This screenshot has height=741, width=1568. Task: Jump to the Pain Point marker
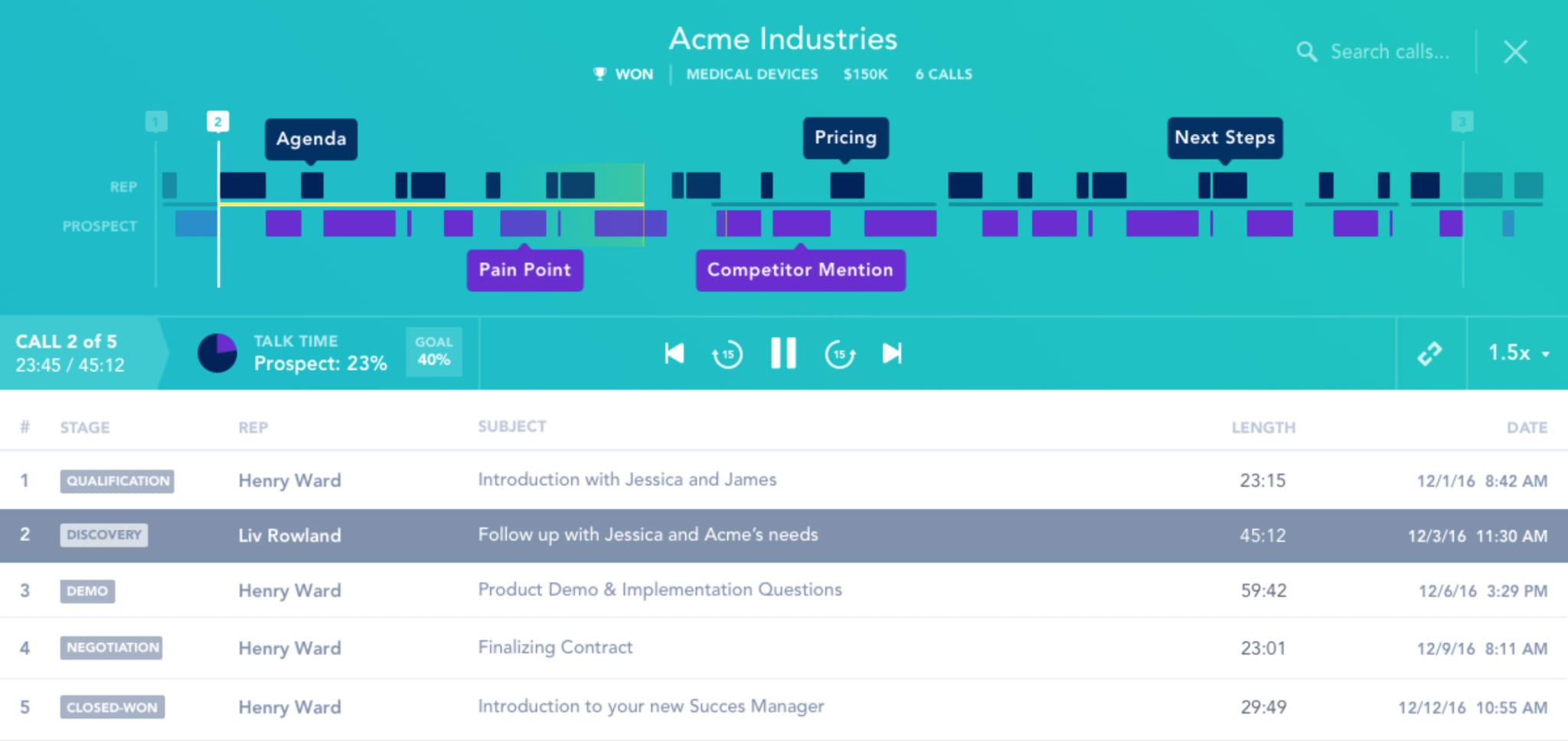point(525,270)
